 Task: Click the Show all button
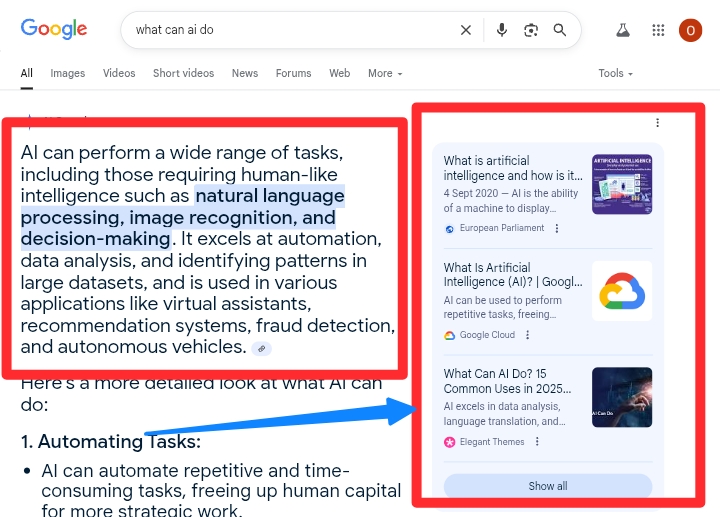(548, 486)
